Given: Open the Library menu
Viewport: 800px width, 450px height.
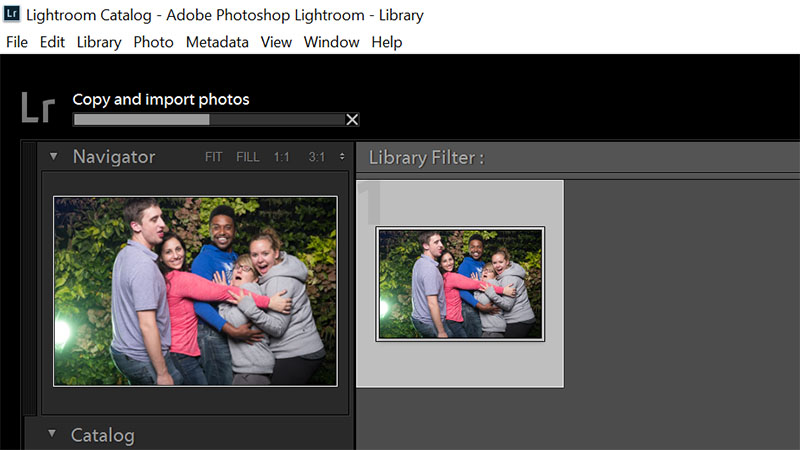Looking at the screenshot, I should tap(99, 42).
